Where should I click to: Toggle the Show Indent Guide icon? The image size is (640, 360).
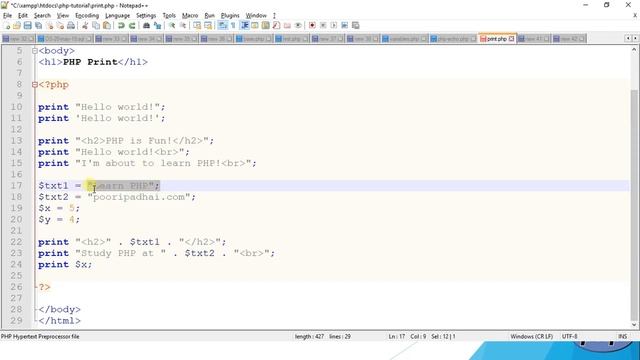pos(245,25)
